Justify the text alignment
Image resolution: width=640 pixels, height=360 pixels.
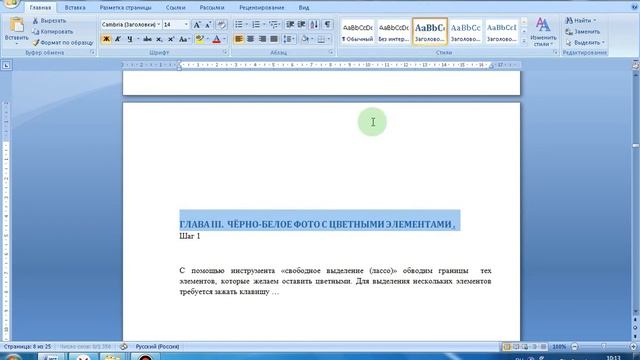coord(274,39)
